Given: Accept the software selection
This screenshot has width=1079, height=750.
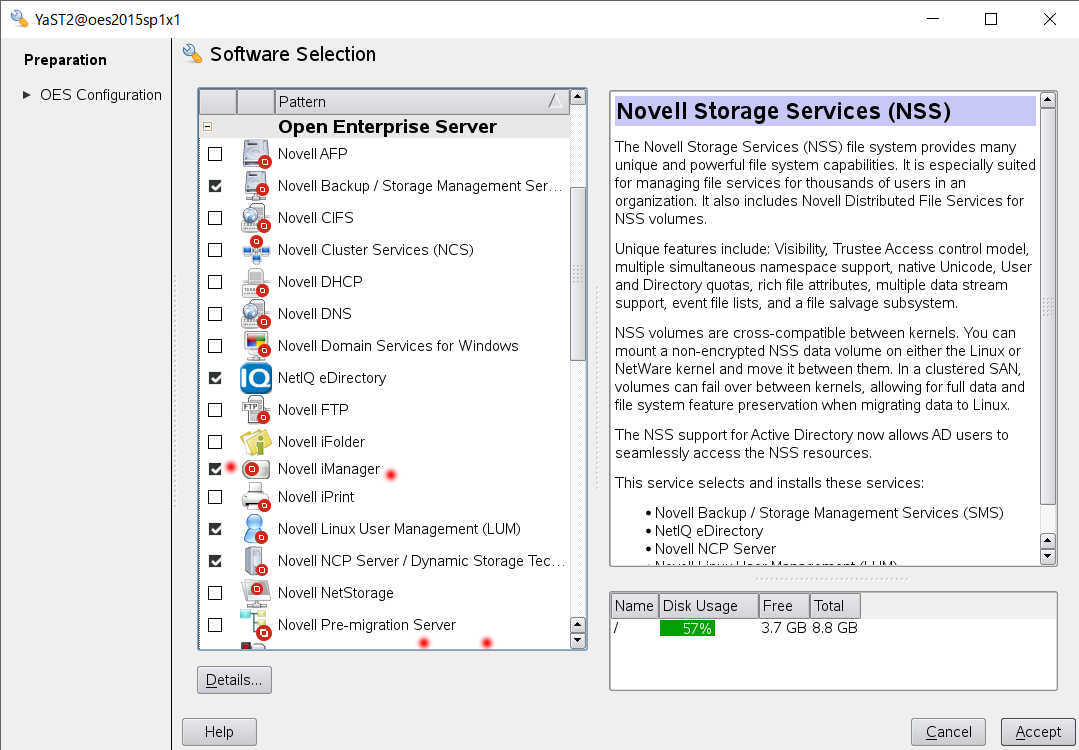Looking at the screenshot, I should 1038,732.
